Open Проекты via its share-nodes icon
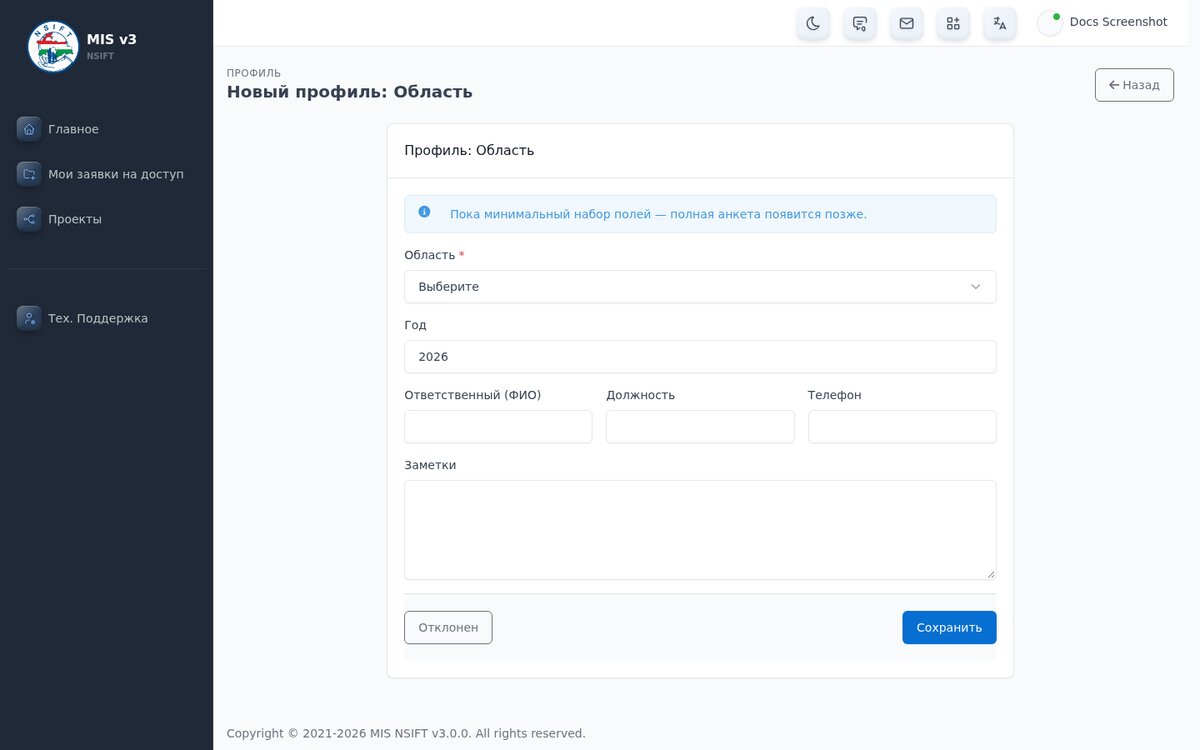Viewport: 1200px width, 750px height. coord(29,219)
